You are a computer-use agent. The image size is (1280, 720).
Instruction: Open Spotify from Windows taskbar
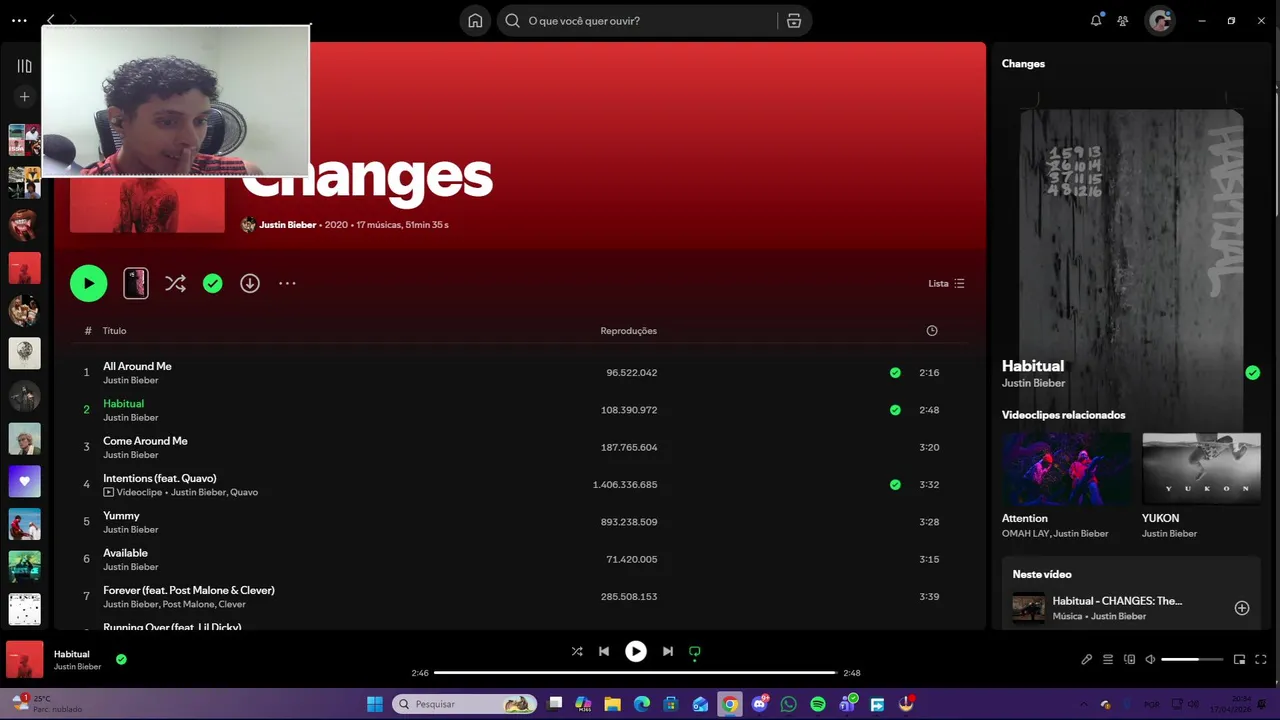point(818,704)
